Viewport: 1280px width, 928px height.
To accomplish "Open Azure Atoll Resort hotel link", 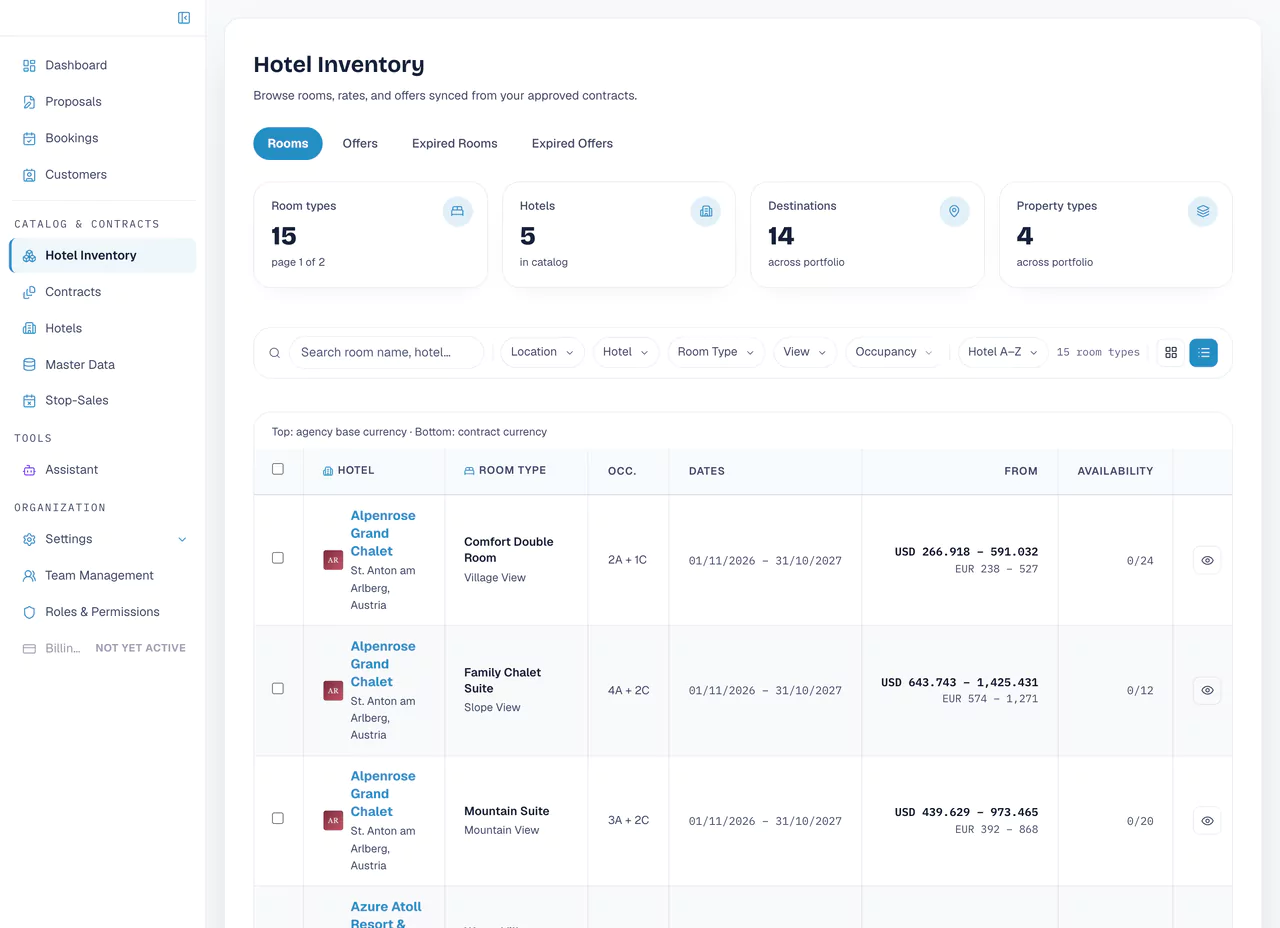I will [386, 914].
